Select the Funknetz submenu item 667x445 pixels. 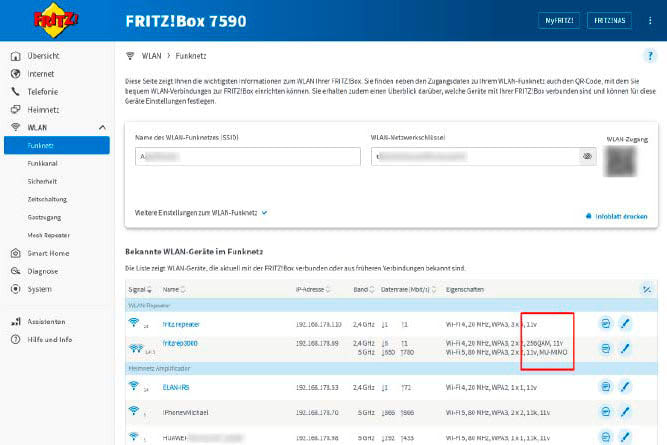point(57,145)
